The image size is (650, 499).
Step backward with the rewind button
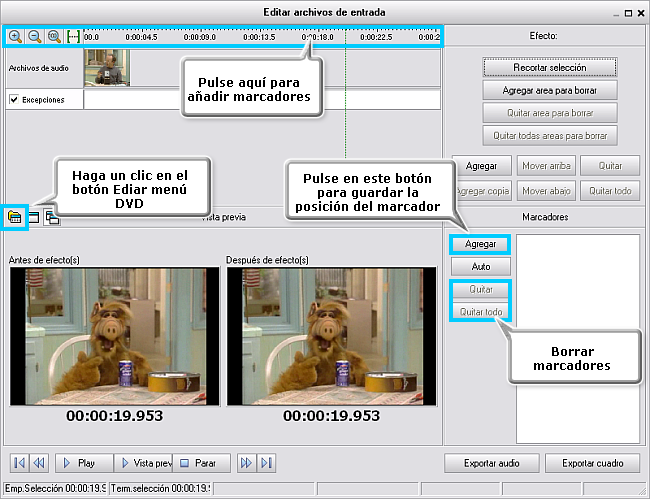39,463
